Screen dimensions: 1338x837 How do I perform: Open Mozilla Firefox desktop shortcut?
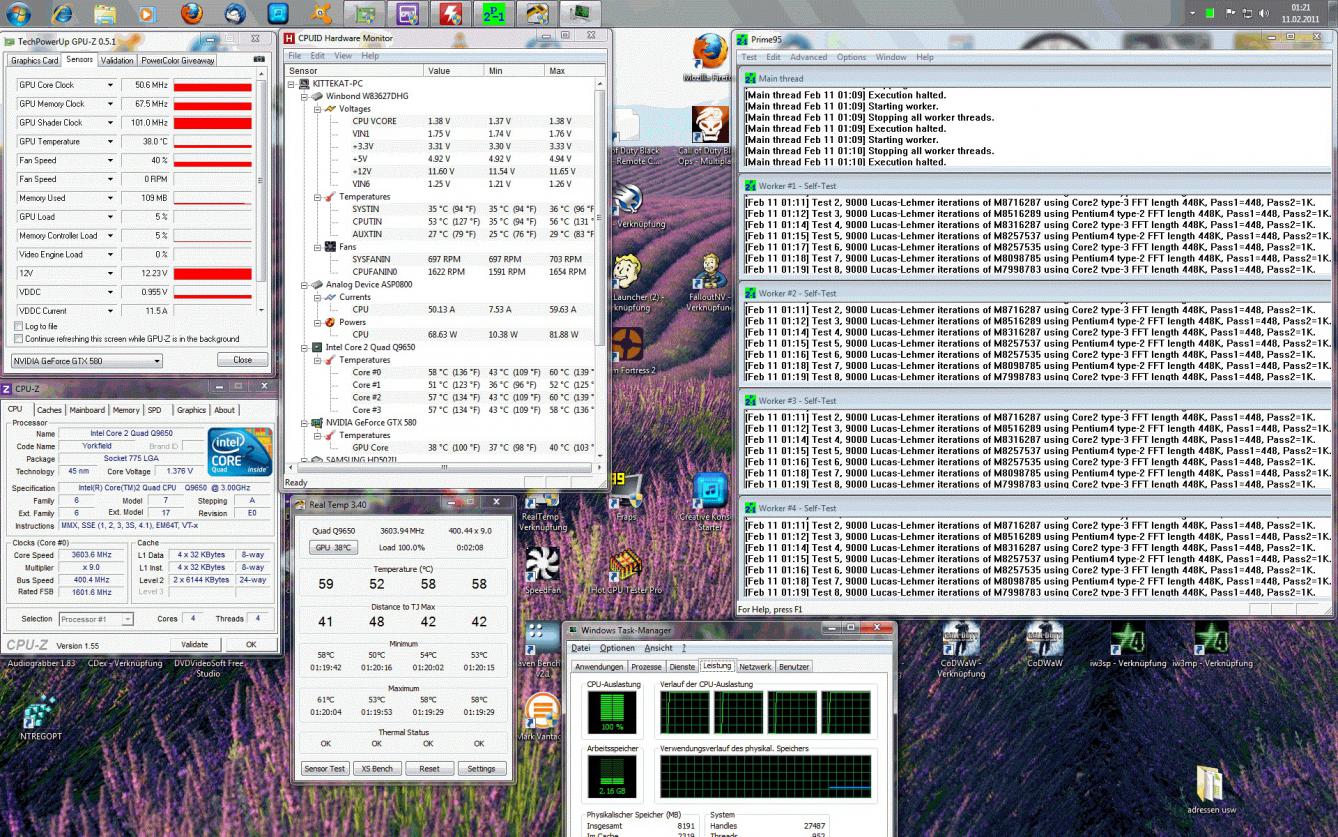click(709, 57)
